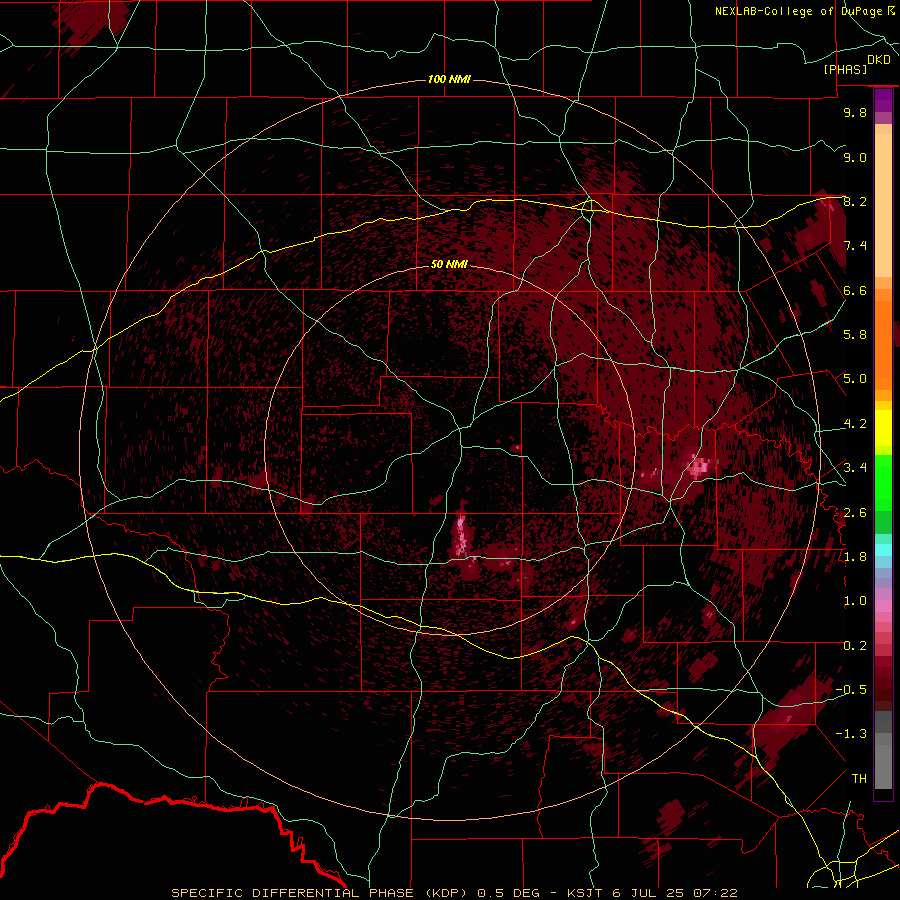The image size is (900, 900).
Task: Click the 8.2 value on the color scale
Action: click(x=855, y=201)
